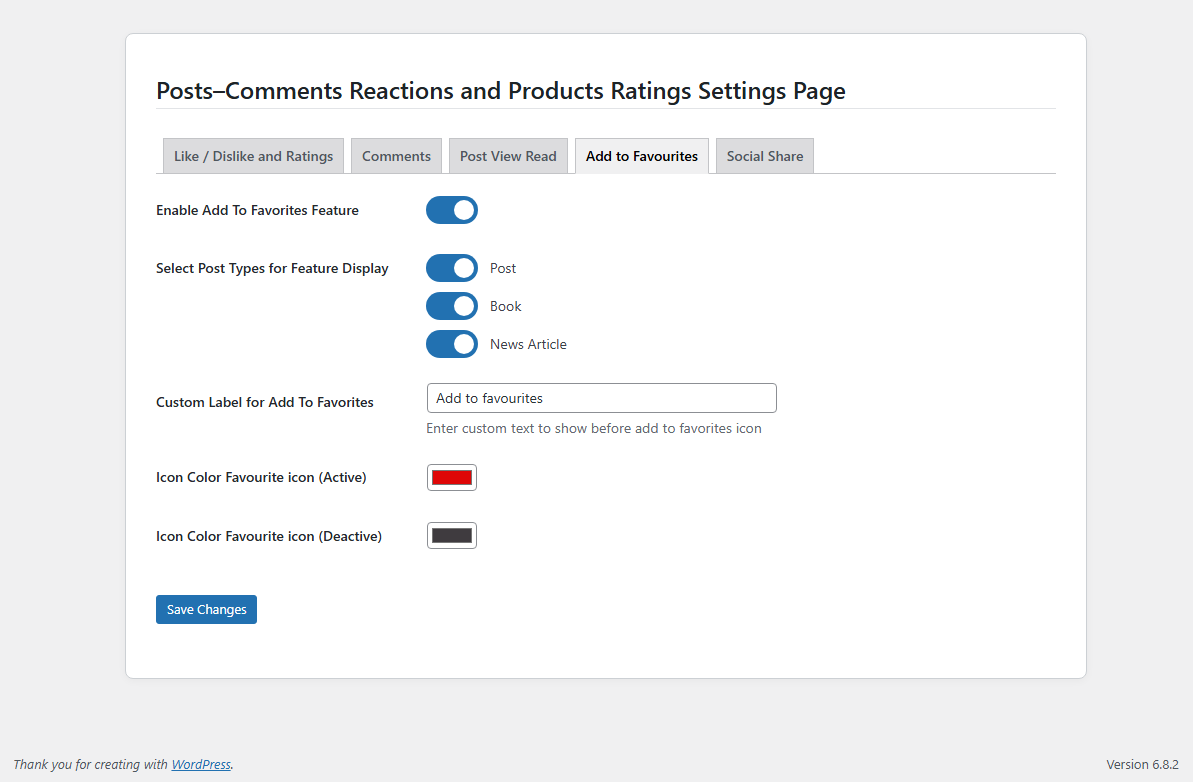Open the Comments settings tab

pyautogui.click(x=396, y=156)
